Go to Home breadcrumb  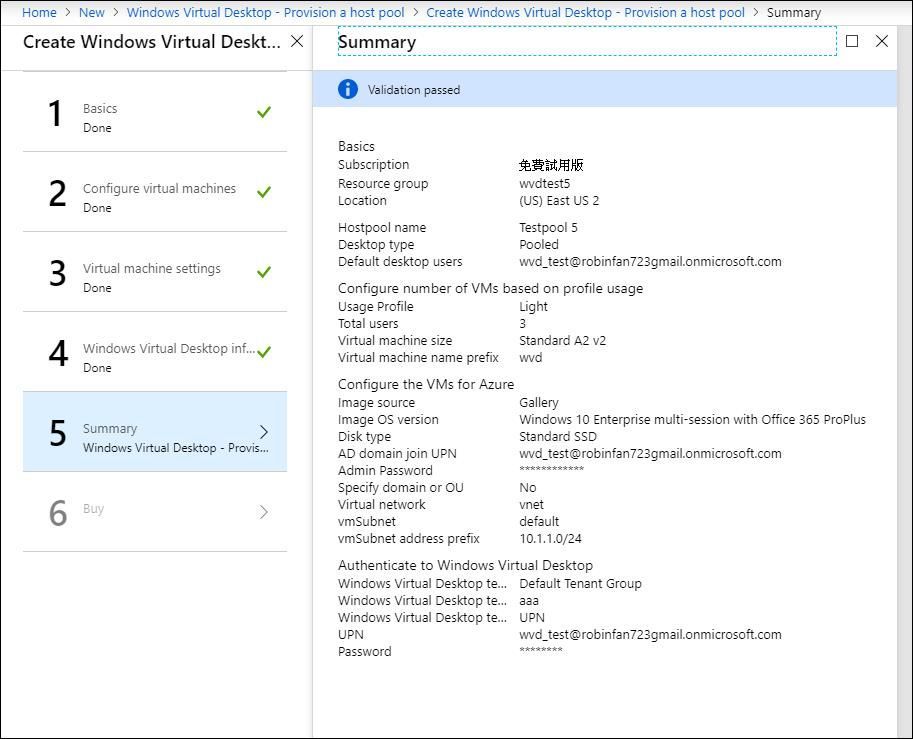tap(39, 12)
